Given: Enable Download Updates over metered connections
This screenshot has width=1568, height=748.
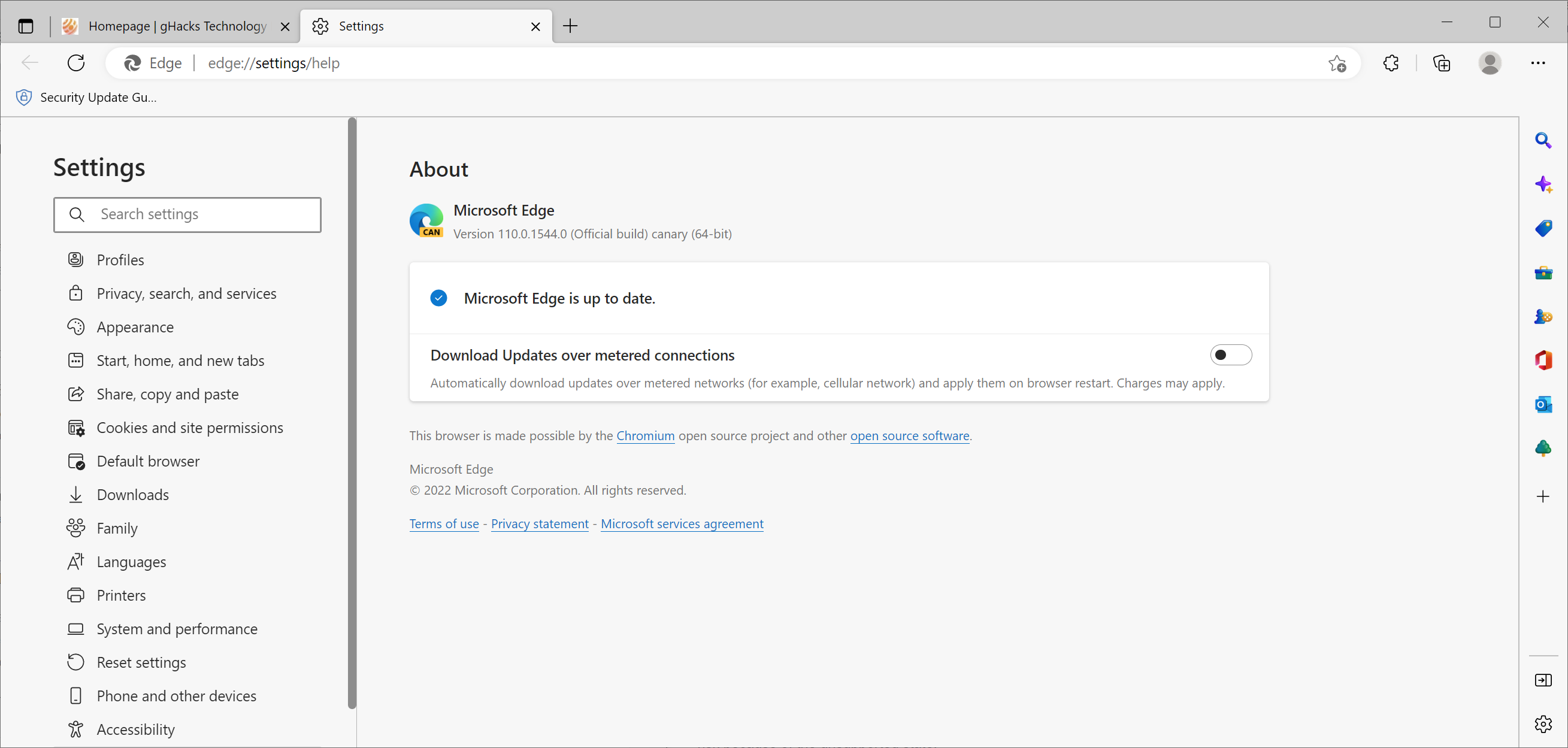Looking at the screenshot, I should (x=1231, y=355).
